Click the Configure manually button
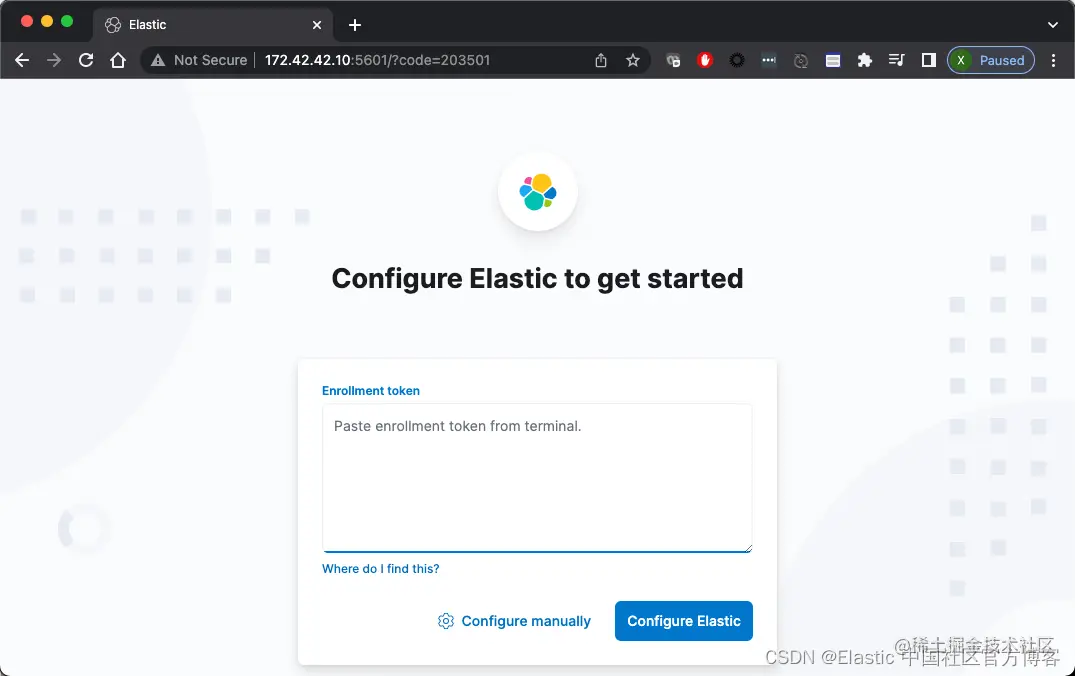Image resolution: width=1075 pixels, height=676 pixels. [x=514, y=621]
